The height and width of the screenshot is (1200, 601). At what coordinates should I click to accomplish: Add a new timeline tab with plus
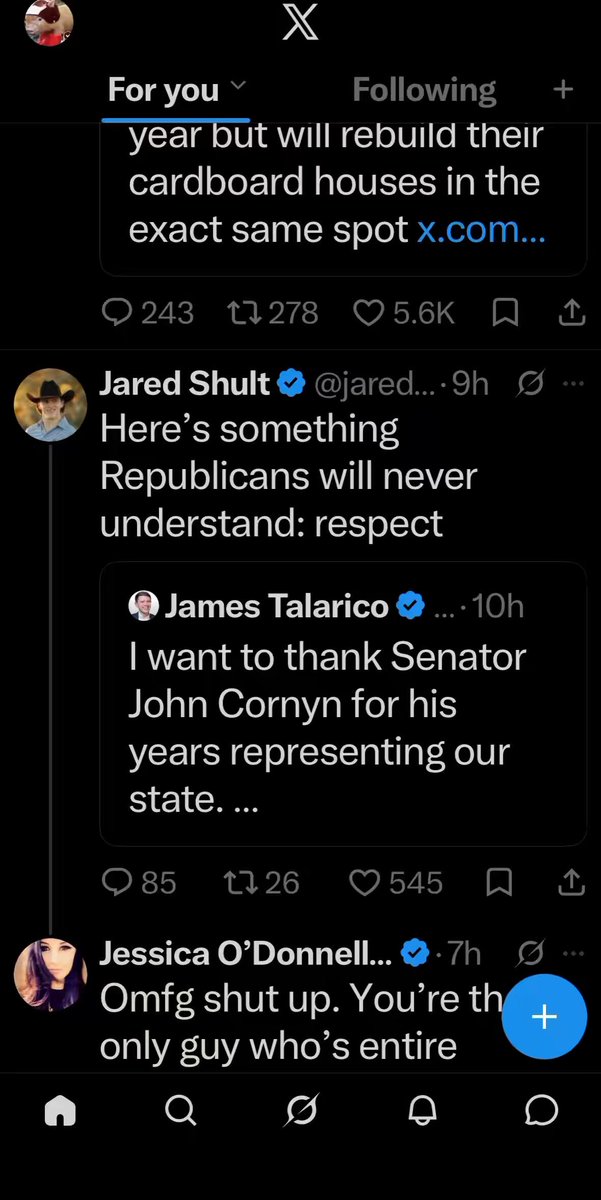point(563,89)
